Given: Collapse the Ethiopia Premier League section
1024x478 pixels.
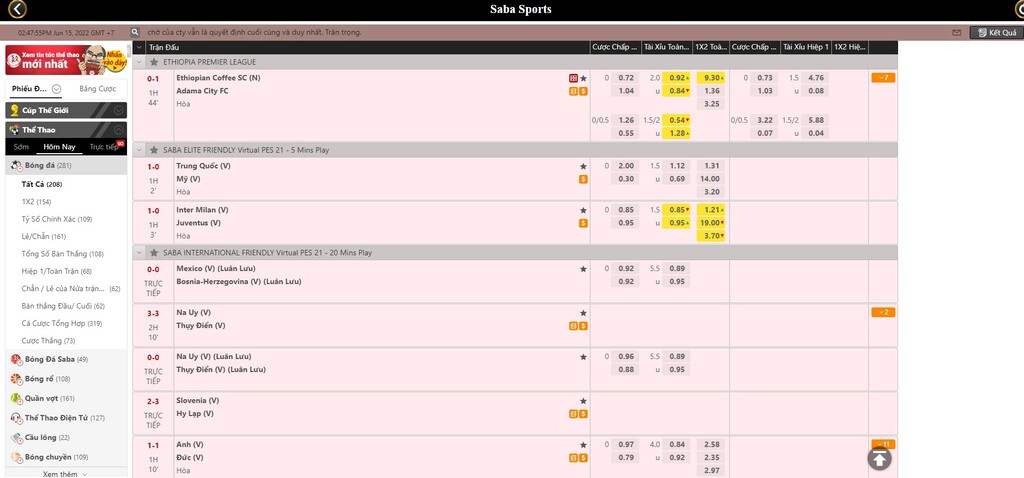Looking at the screenshot, I should tap(140, 61).
